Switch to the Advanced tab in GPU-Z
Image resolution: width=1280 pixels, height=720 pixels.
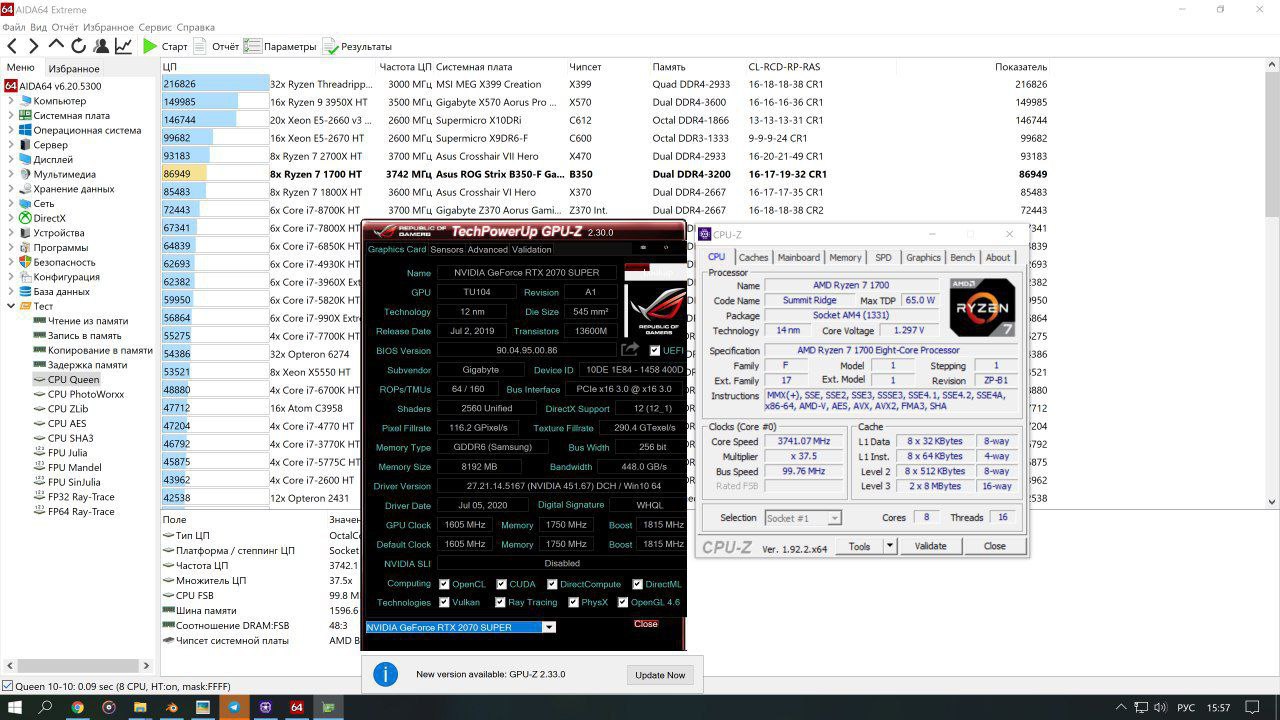pos(487,250)
